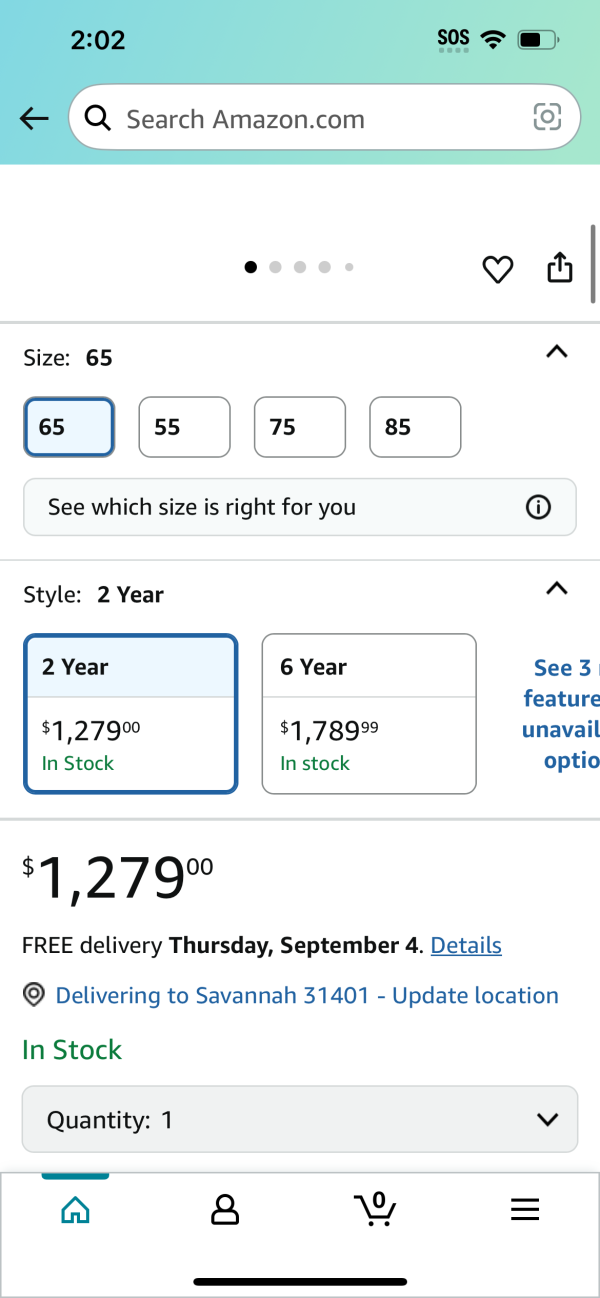Open delivery Details link
Image resolution: width=600 pixels, height=1298 pixels.
466,945
